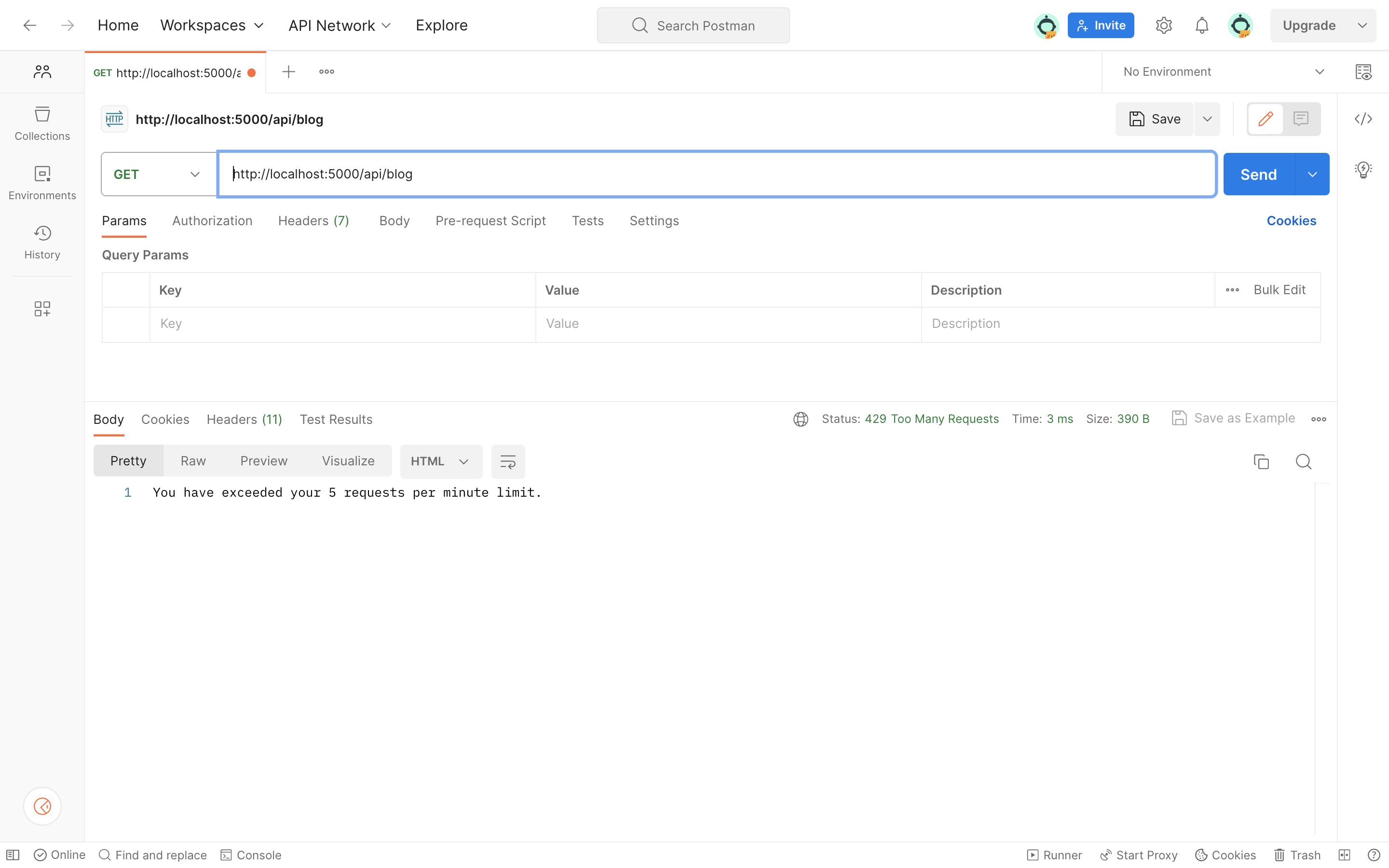Open the GET method dropdown
This screenshot has height=868, width=1389.
pyautogui.click(x=158, y=174)
